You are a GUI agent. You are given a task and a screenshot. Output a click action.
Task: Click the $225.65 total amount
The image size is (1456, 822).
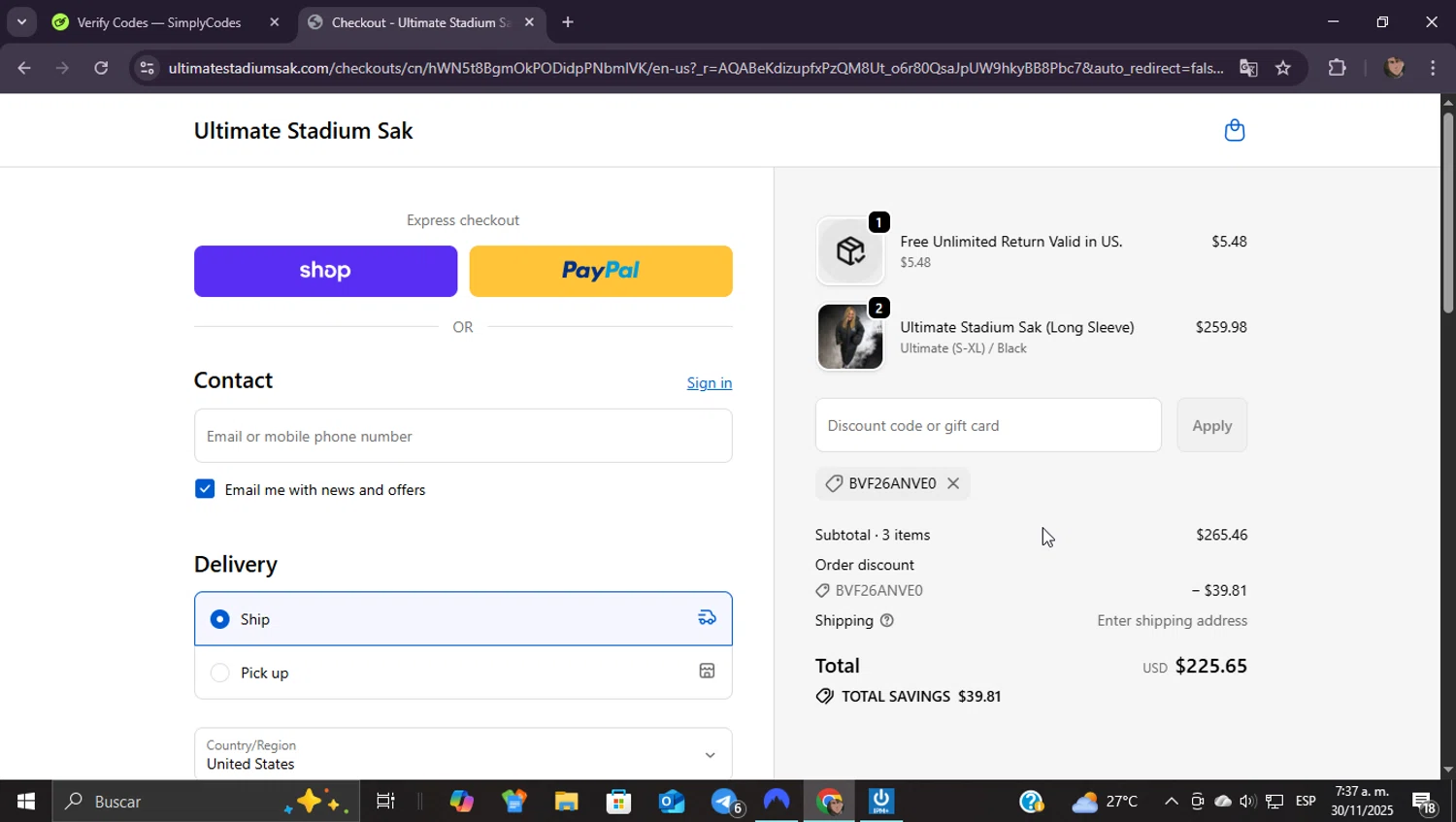[x=1210, y=666]
